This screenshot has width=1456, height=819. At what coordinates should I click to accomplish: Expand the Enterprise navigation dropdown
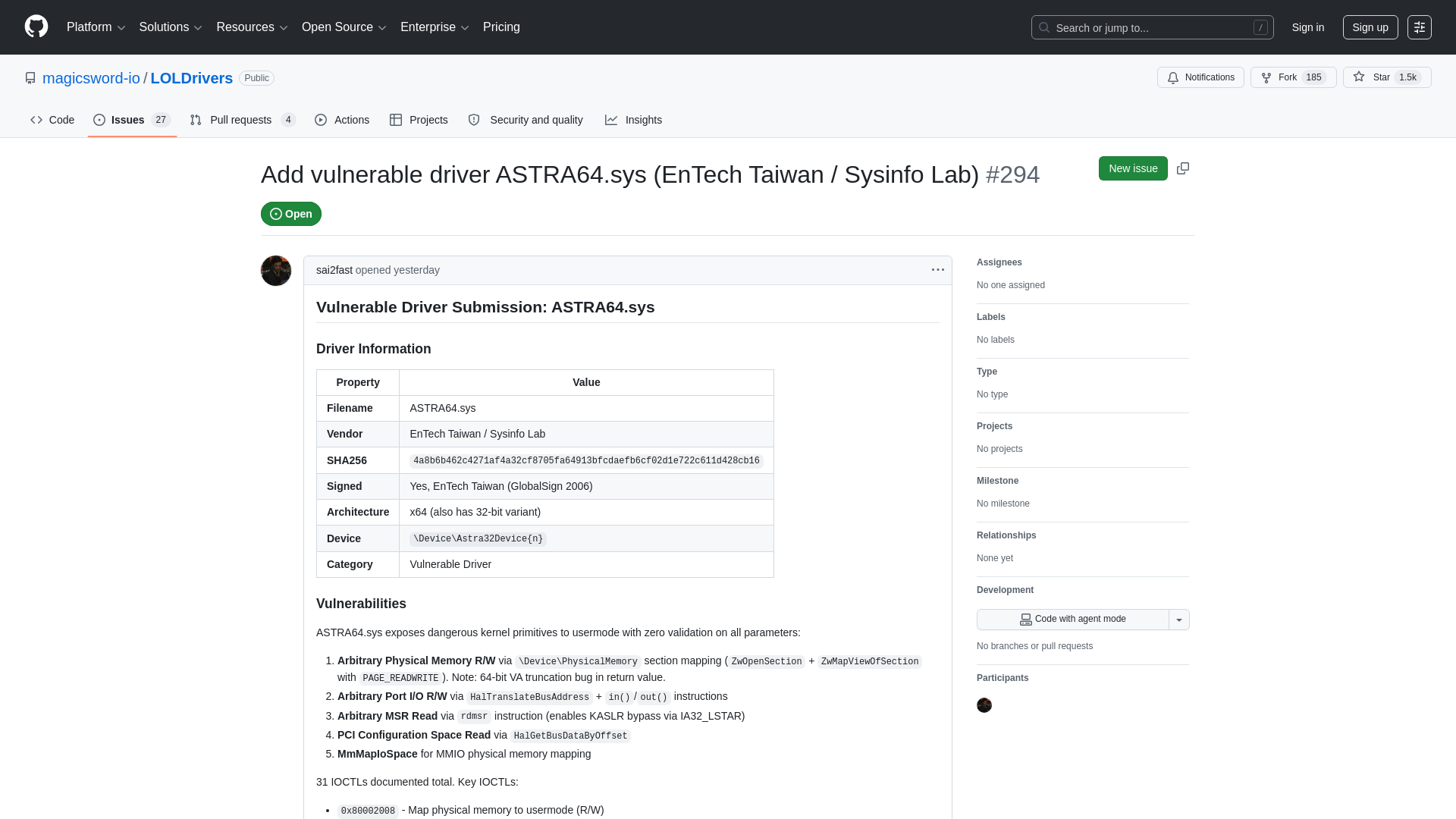(434, 27)
